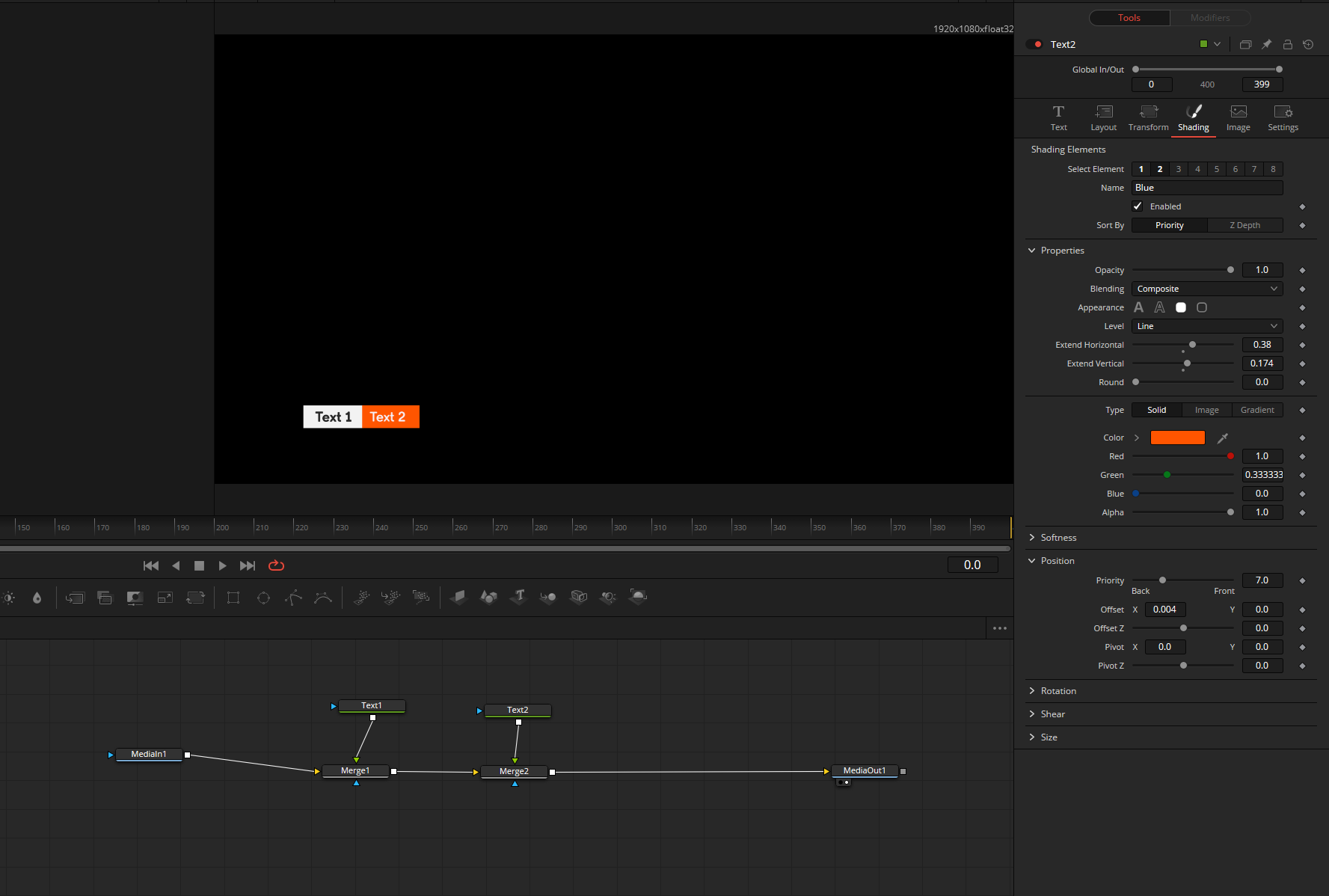Open the Level dropdown

tap(1207, 326)
